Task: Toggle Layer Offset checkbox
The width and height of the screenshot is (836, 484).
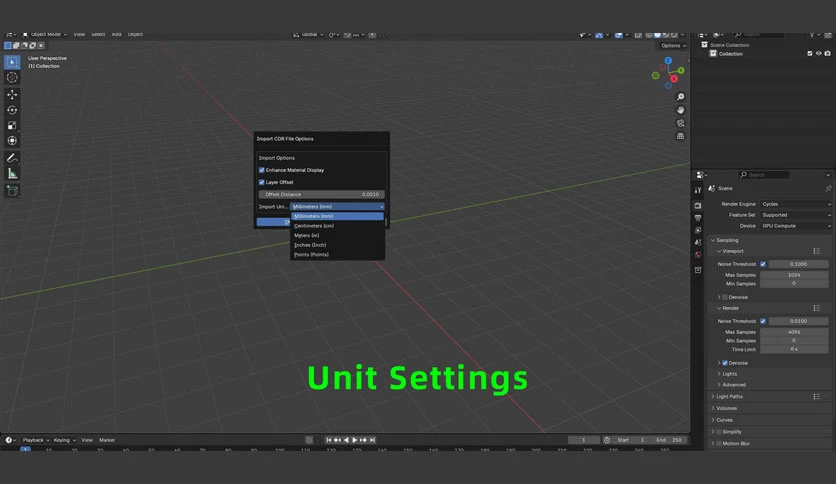Action: tap(261, 182)
